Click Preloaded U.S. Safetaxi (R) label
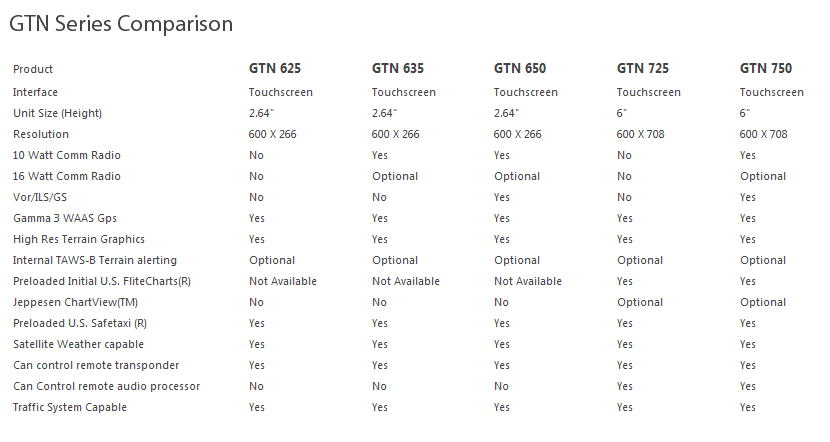 tap(80, 323)
